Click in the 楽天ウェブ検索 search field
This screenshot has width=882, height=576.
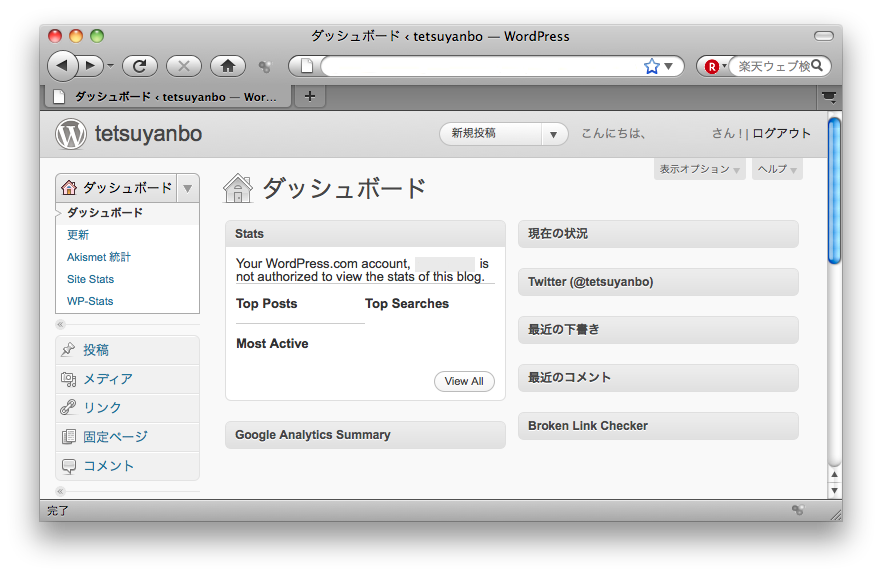tap(773, 66)
